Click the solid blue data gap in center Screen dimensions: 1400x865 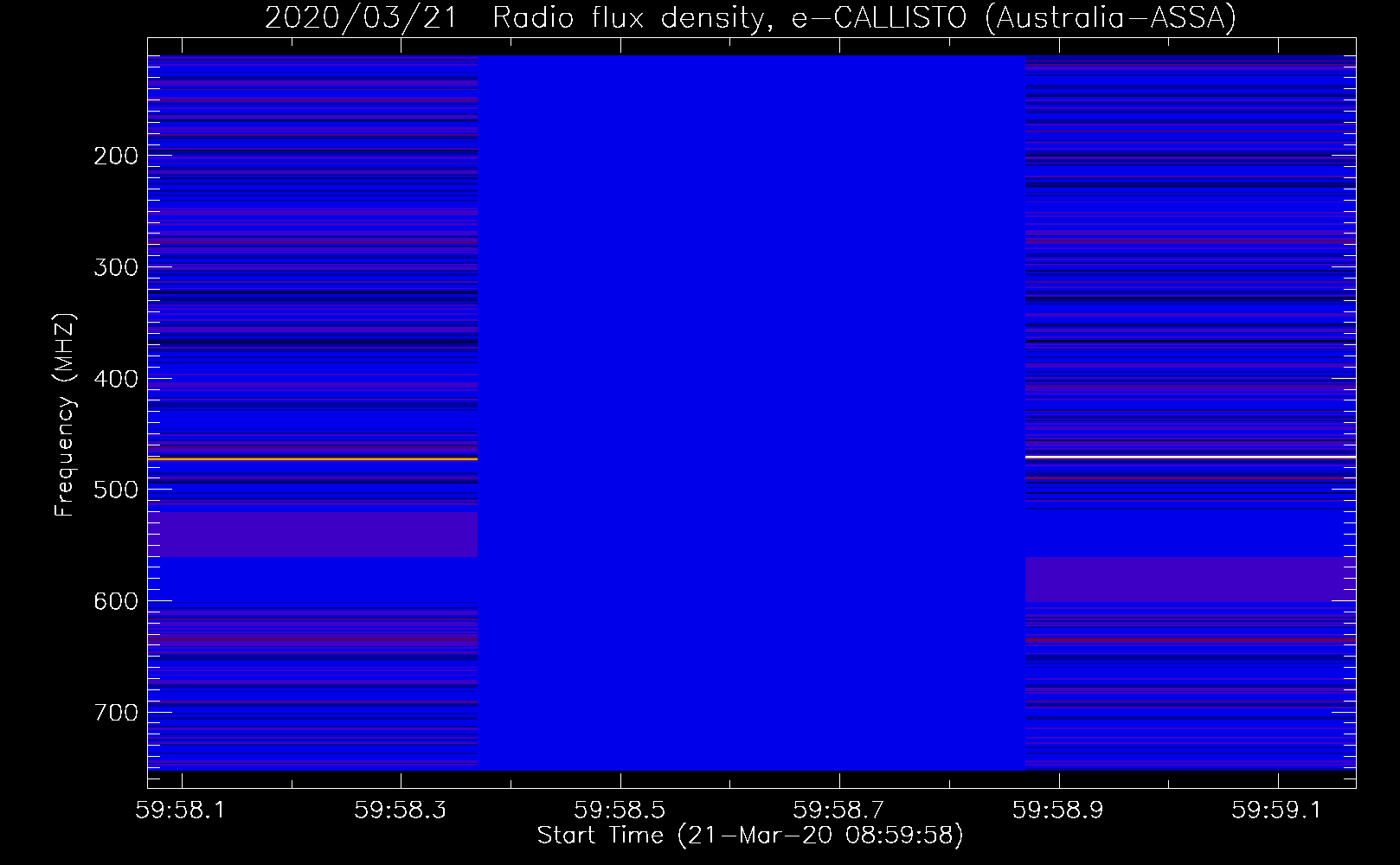(x=751, y=413)
